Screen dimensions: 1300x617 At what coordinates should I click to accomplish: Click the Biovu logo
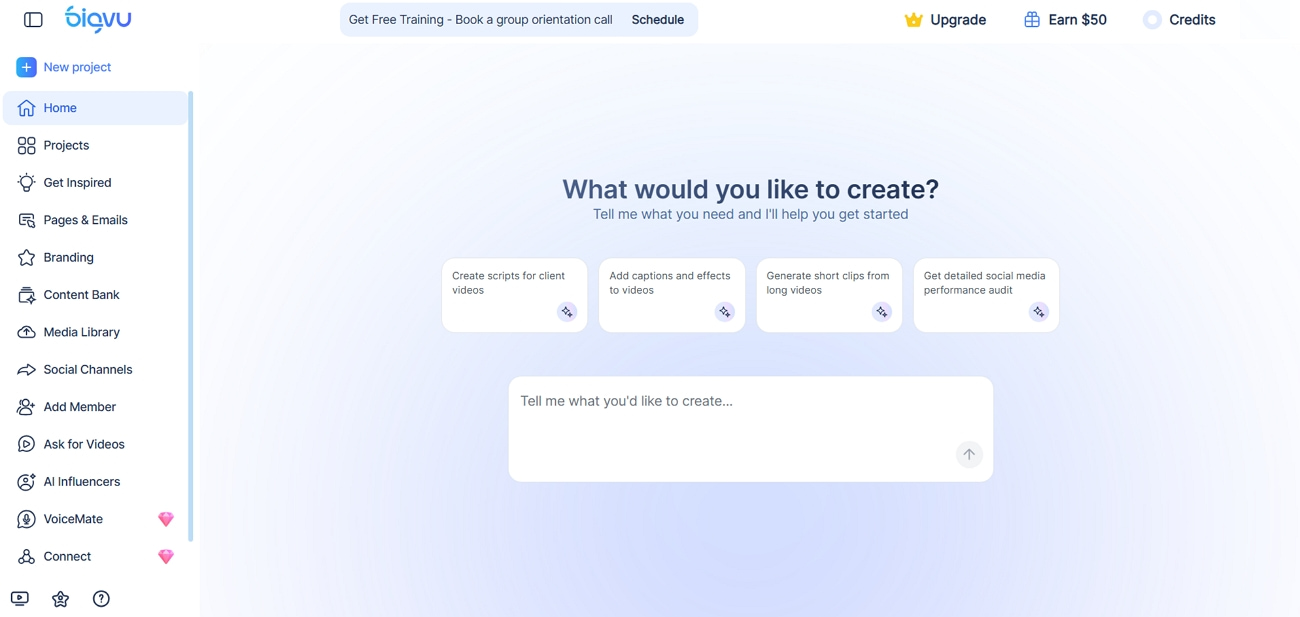[98, 19]
